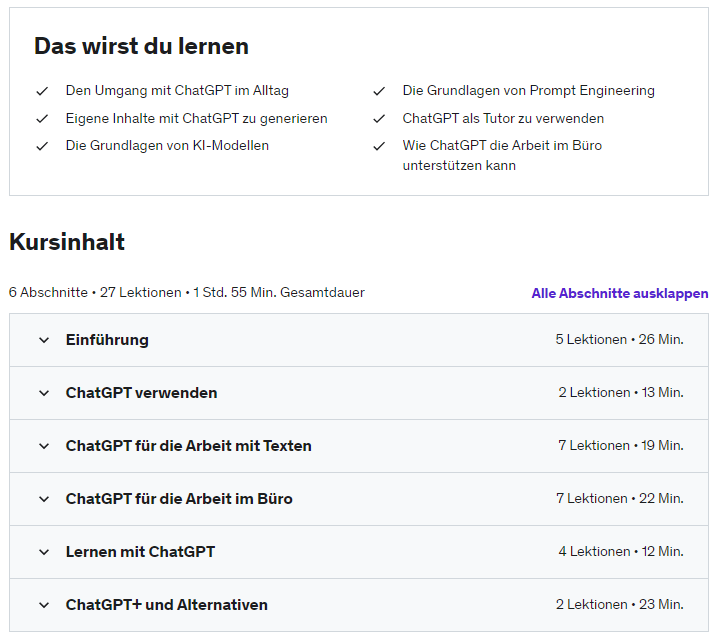
Task: Expand the Einführung section chevron
Action: click(44, 340)
